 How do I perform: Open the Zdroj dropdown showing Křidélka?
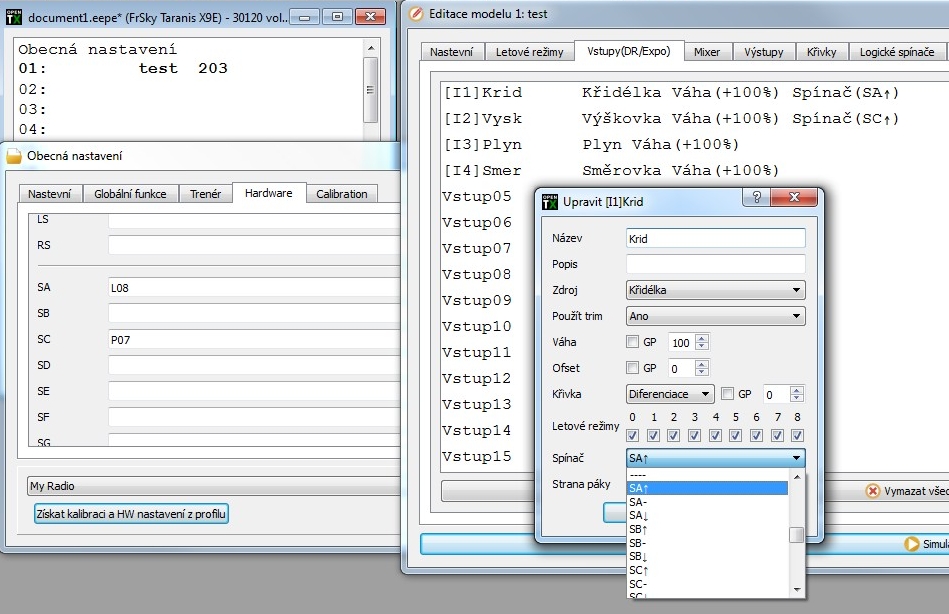point(715,290)
